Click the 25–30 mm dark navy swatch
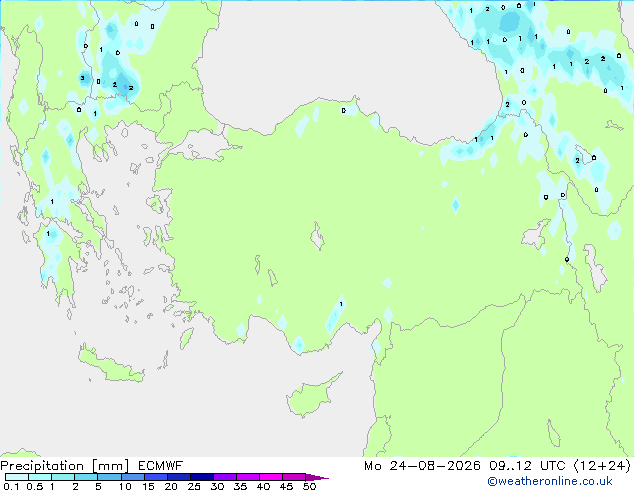The width and height of the screenshot is (634, 490). pyautogui.click(x=201, y=477)
